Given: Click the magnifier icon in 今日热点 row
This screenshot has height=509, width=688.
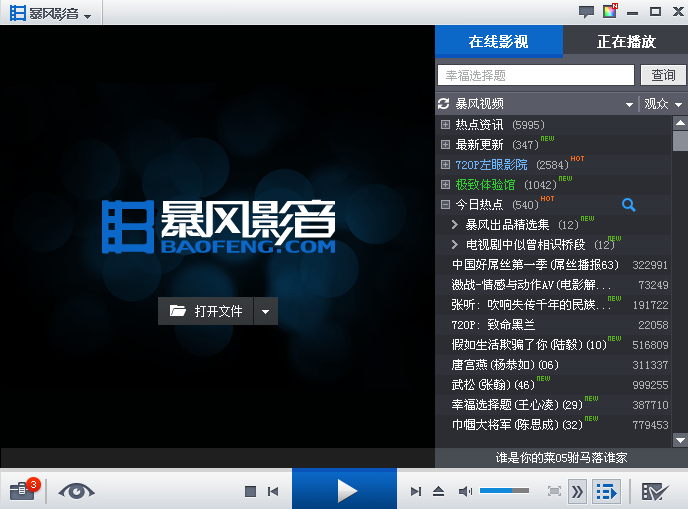Looking at the screenshot, I should [x=629, y=204].
